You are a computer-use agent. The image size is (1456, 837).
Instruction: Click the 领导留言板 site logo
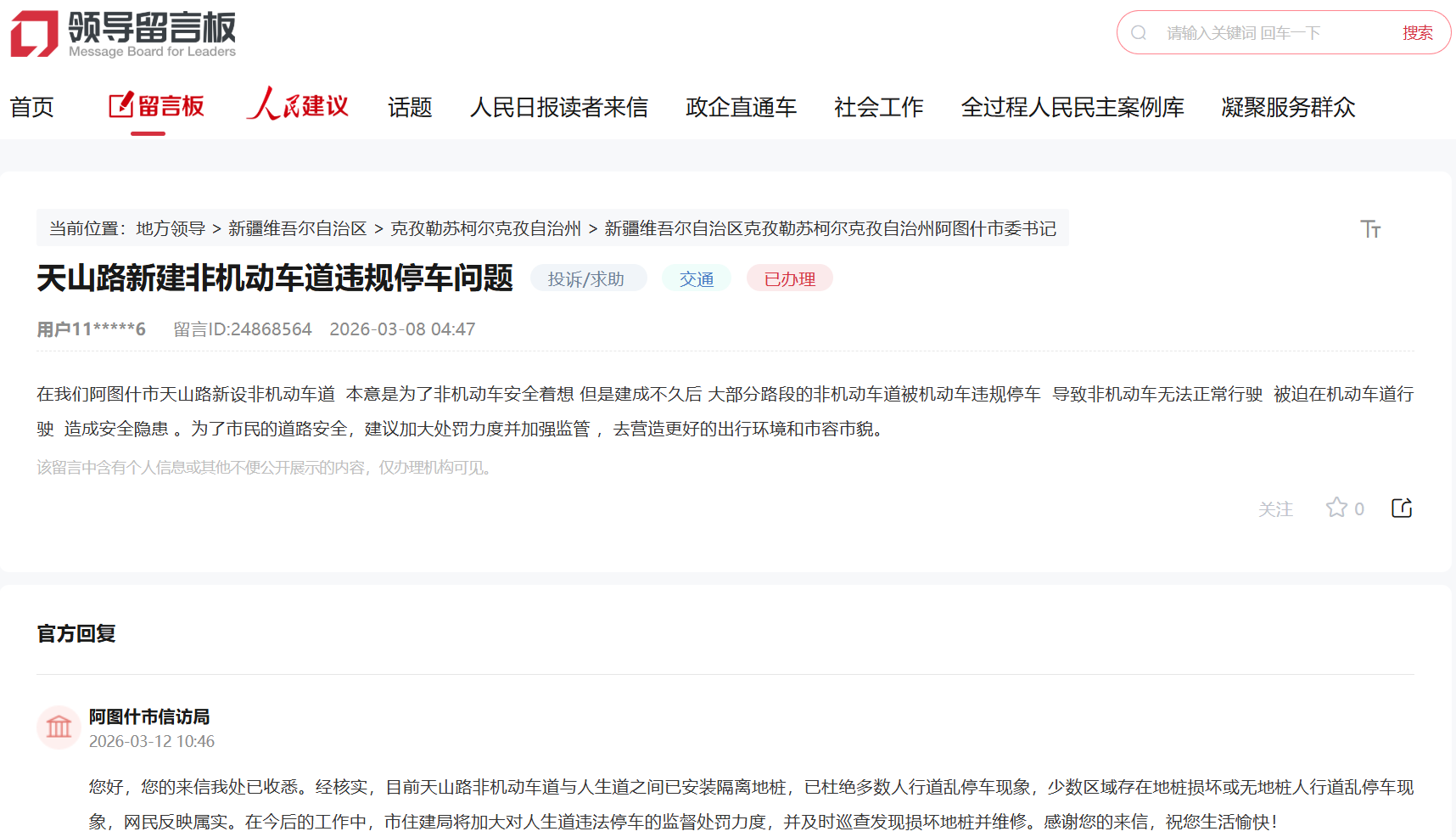coord(123,34)
